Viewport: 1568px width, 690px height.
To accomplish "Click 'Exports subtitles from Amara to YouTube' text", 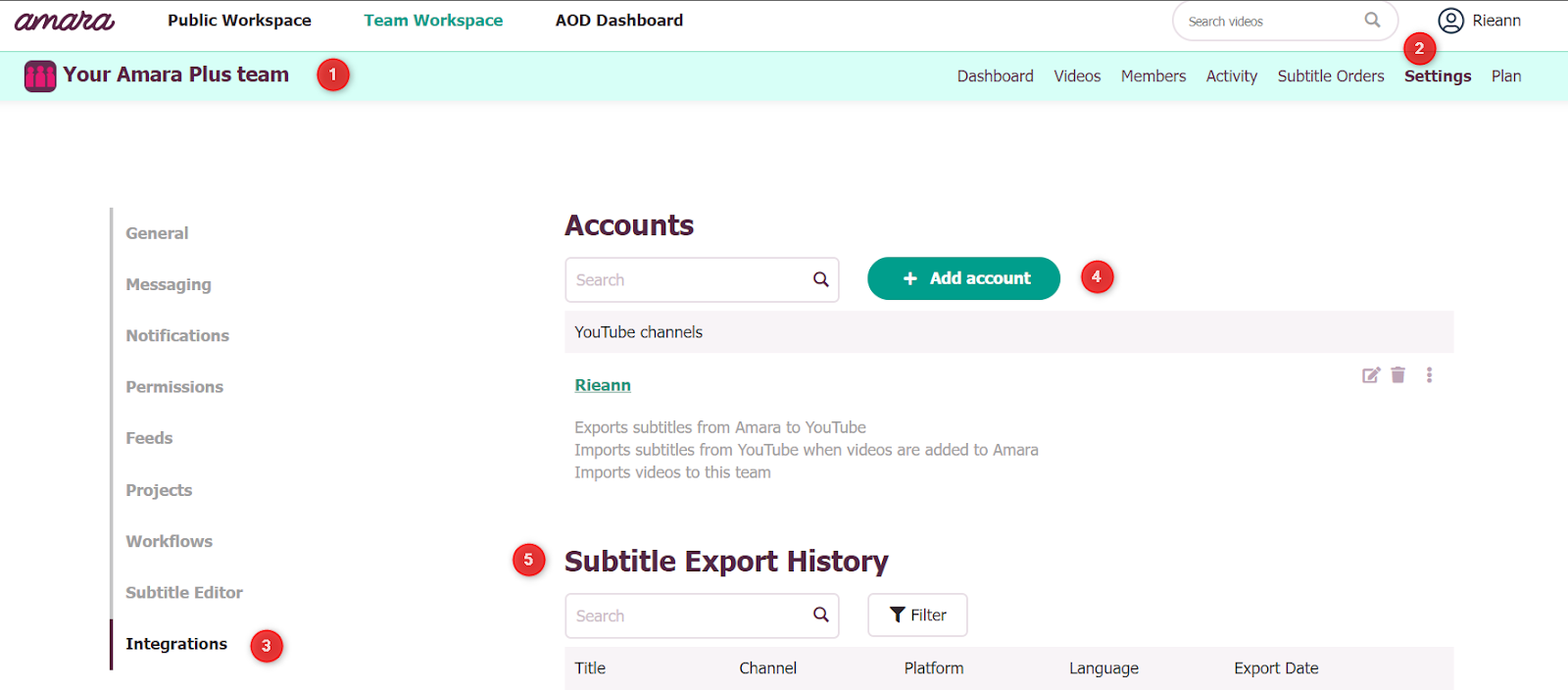I will (720, 427).
